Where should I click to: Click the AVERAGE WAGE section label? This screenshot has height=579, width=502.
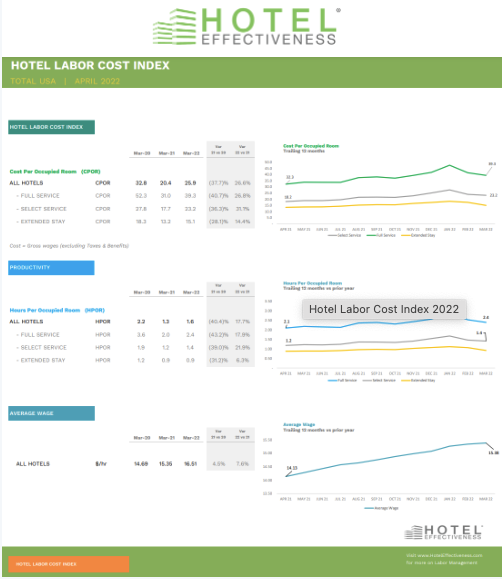(51, 413)
